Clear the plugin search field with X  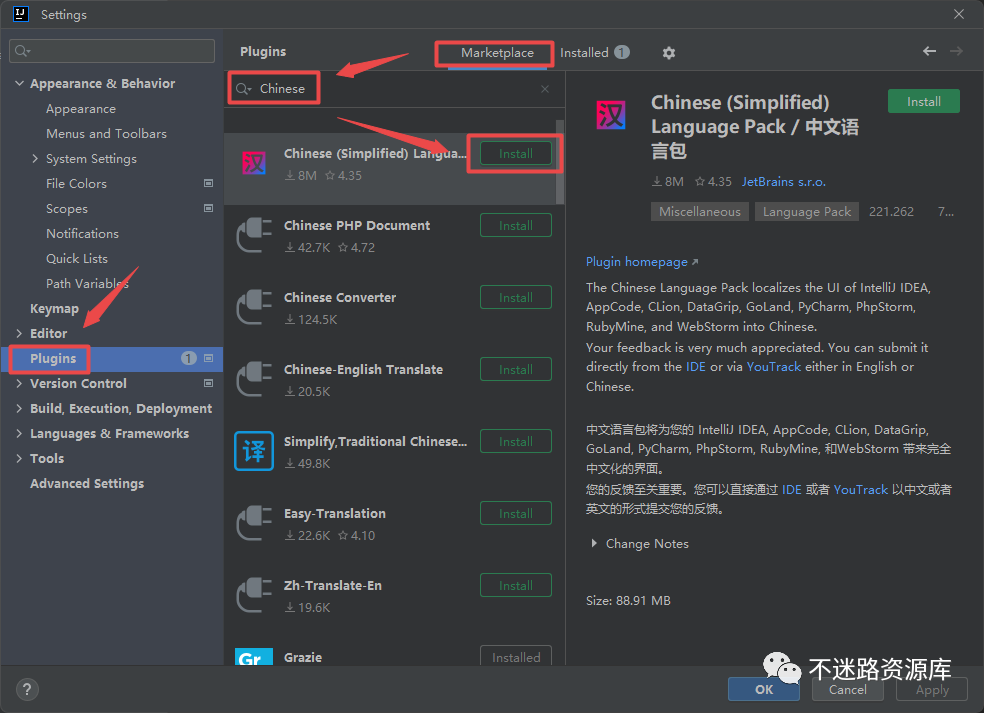[545, 89]
